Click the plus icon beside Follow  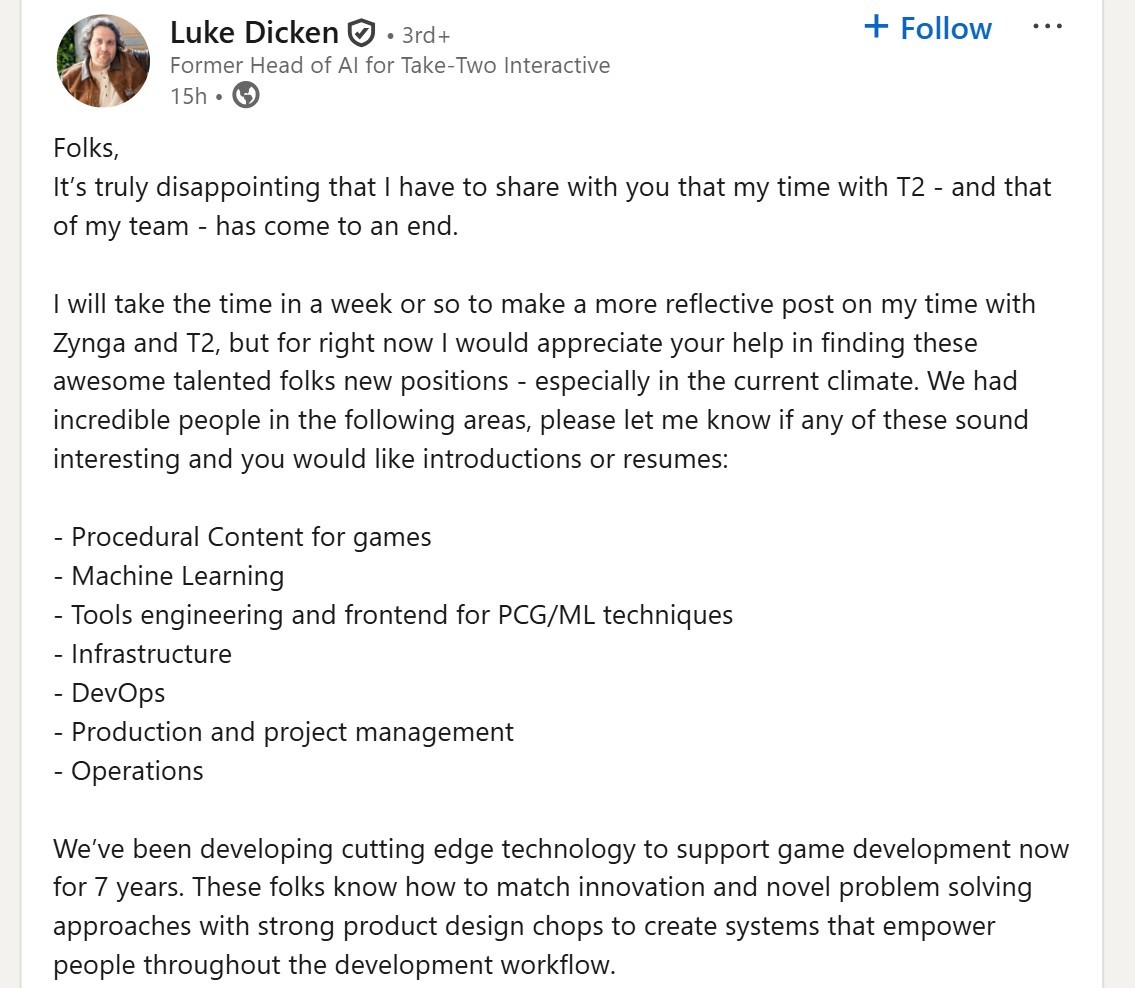point(876,27)
